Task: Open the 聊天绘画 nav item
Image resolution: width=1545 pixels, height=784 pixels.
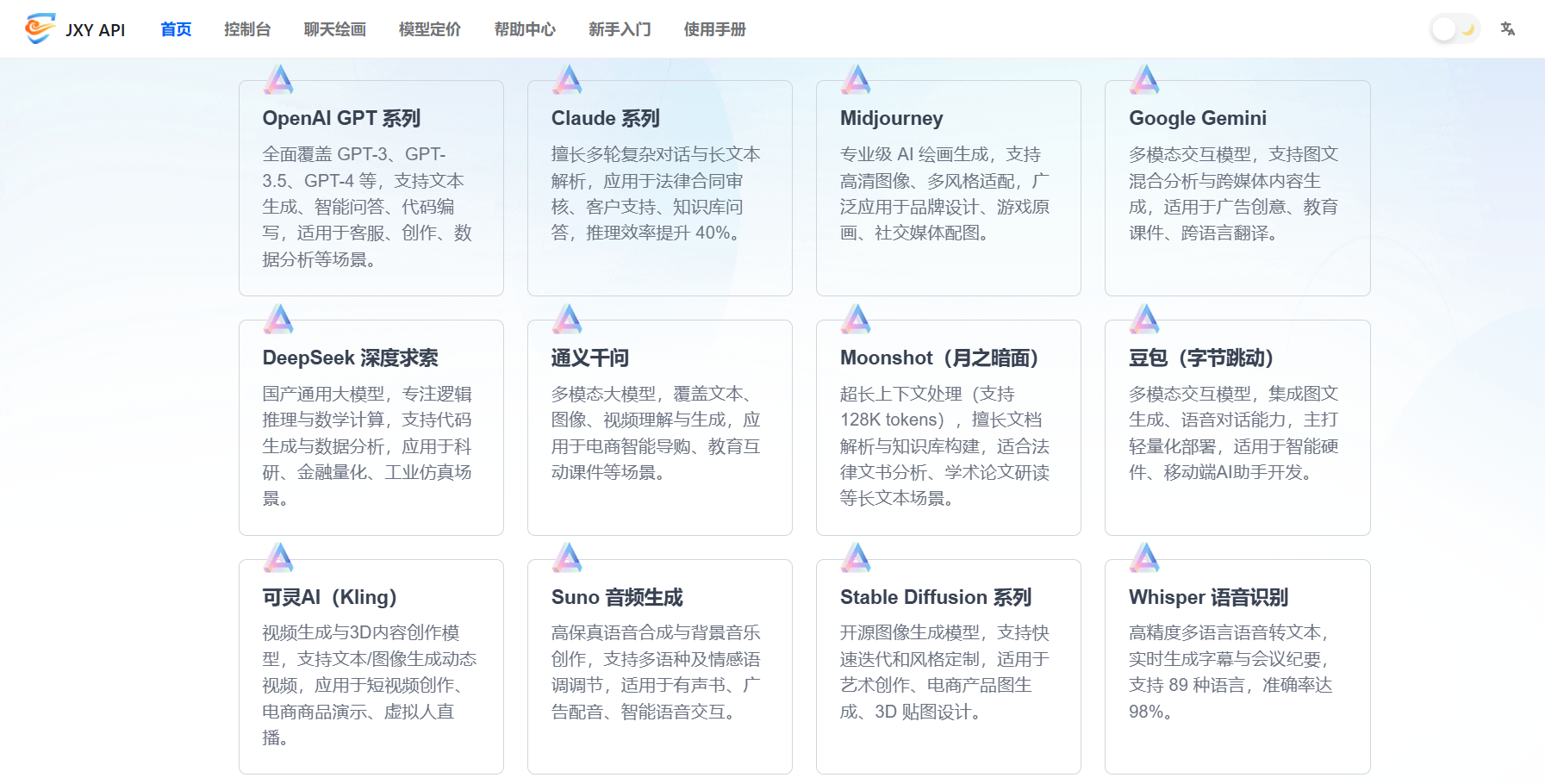Action: (x=335, y=29)
